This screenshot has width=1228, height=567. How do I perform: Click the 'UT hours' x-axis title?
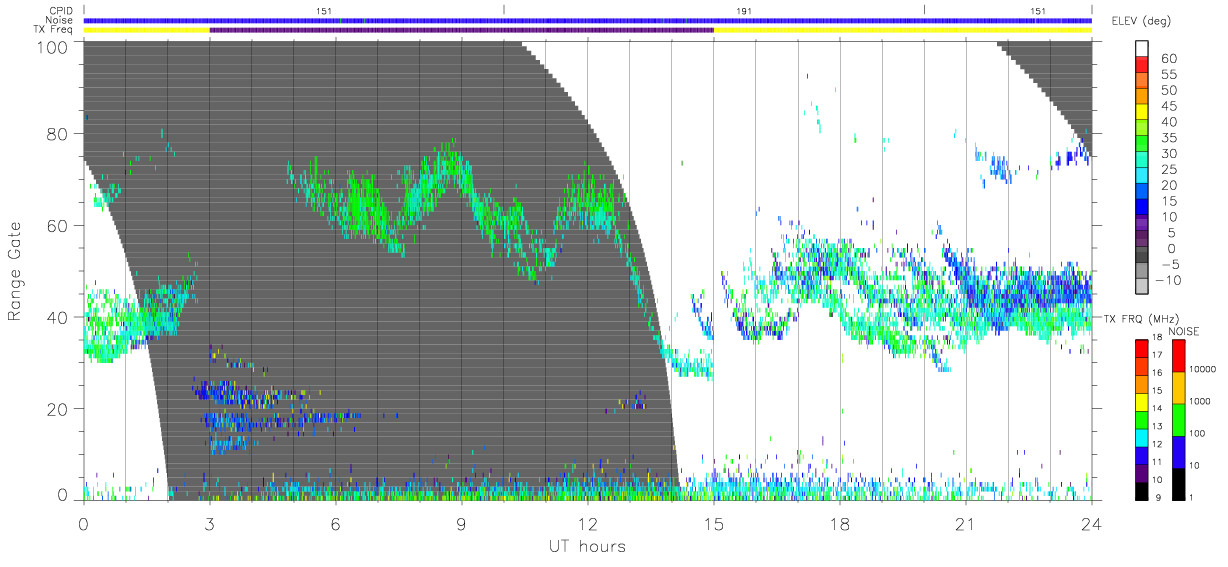pos(586,547)
